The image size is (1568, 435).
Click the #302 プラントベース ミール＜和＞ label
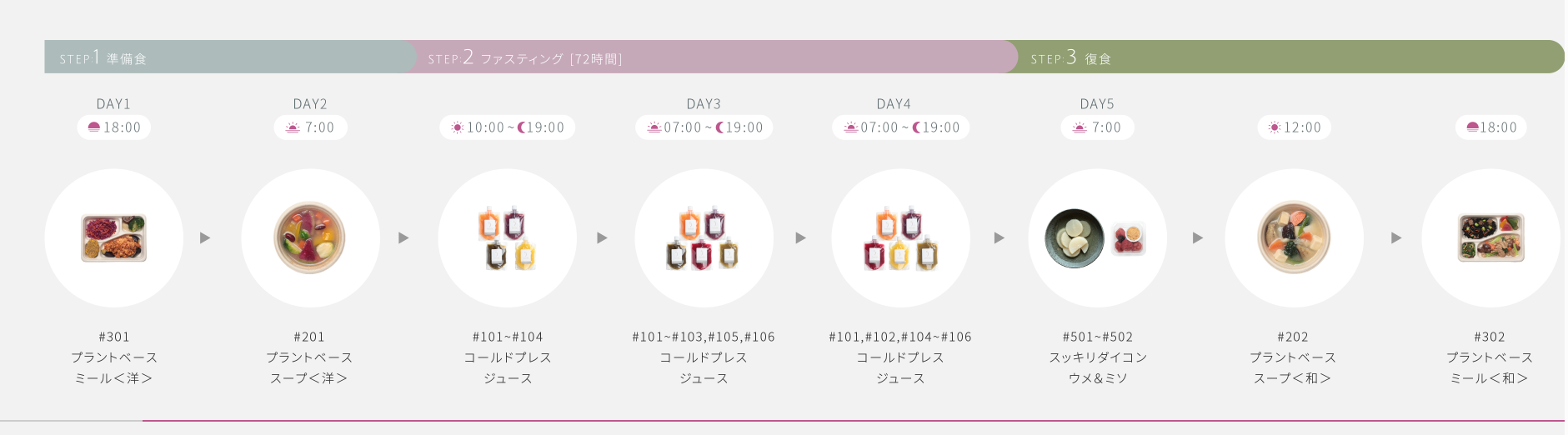pos(1490,357)
